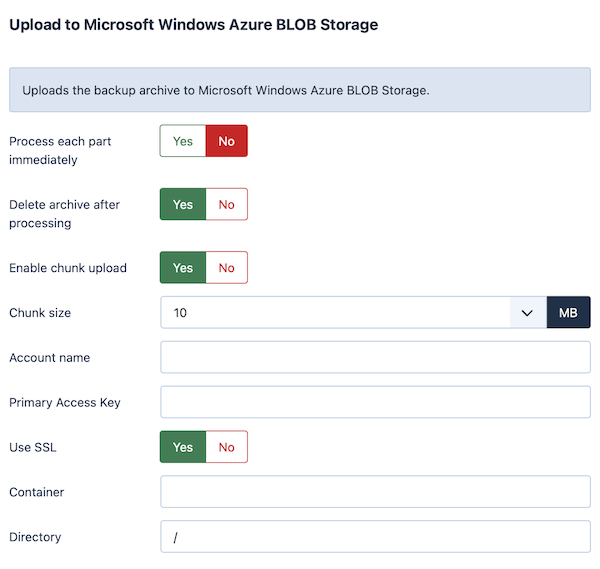Switch Use SSL to No
The width and height of the screenshot is (600, 569).
pos(227,447)
